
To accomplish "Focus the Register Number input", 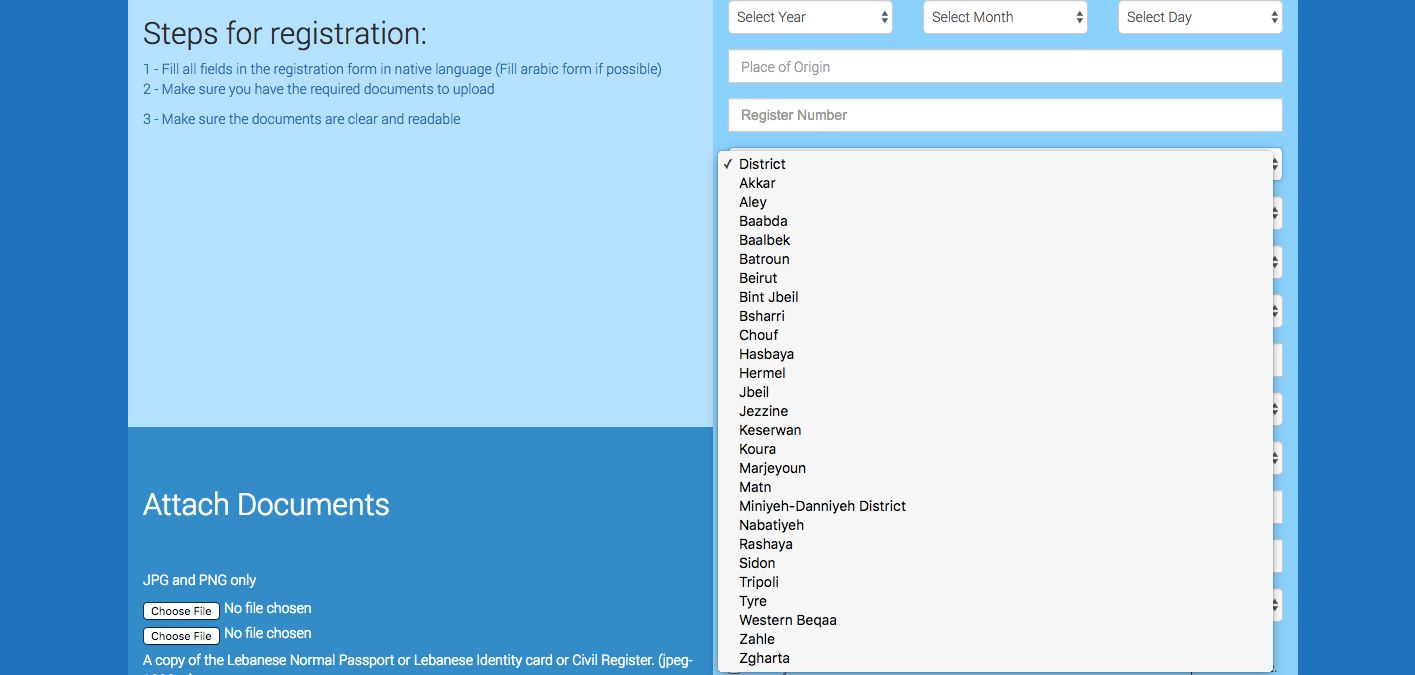I will [1005, 115].
